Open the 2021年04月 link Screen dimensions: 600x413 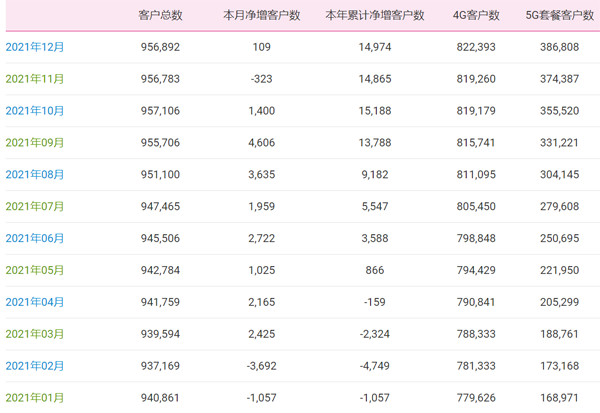coord(34,302)
